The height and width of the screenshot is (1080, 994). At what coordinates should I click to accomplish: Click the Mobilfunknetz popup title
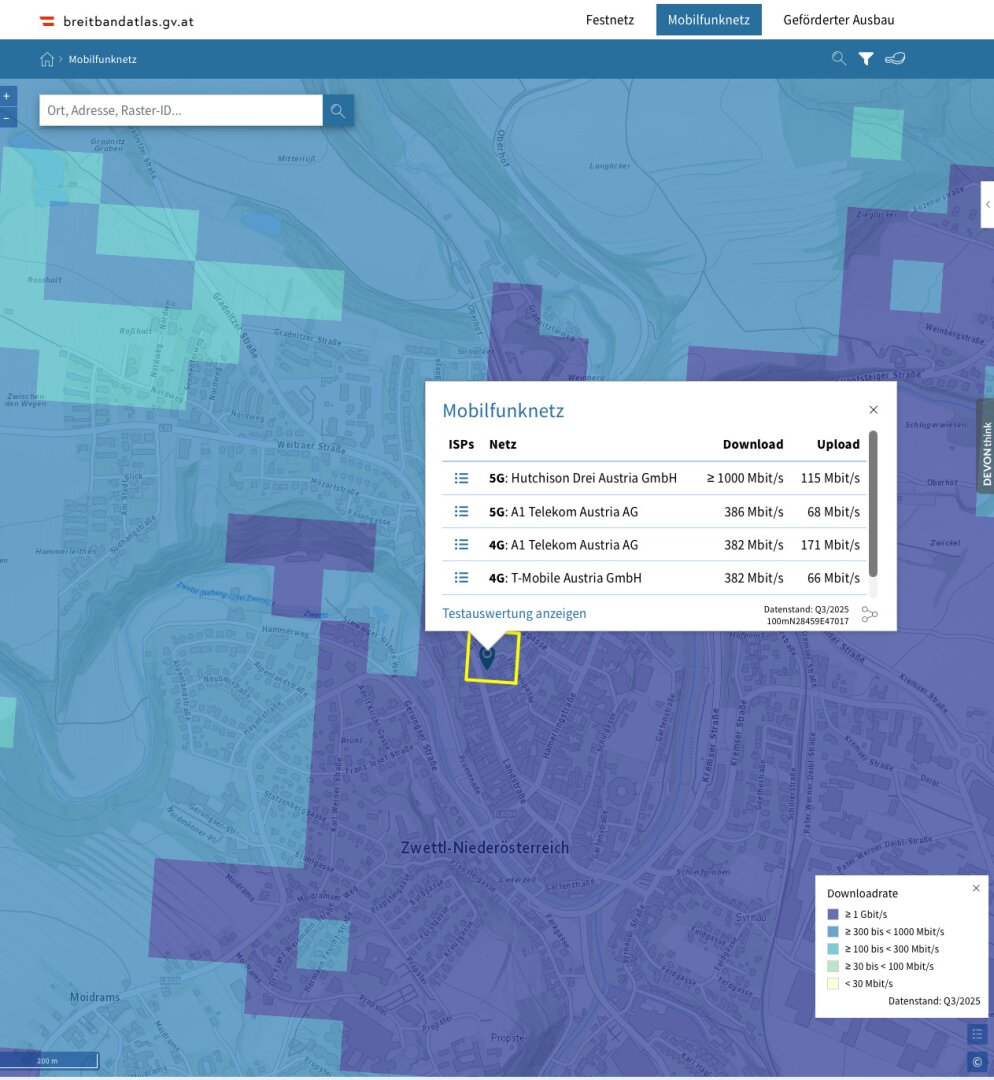pos(503,411)
